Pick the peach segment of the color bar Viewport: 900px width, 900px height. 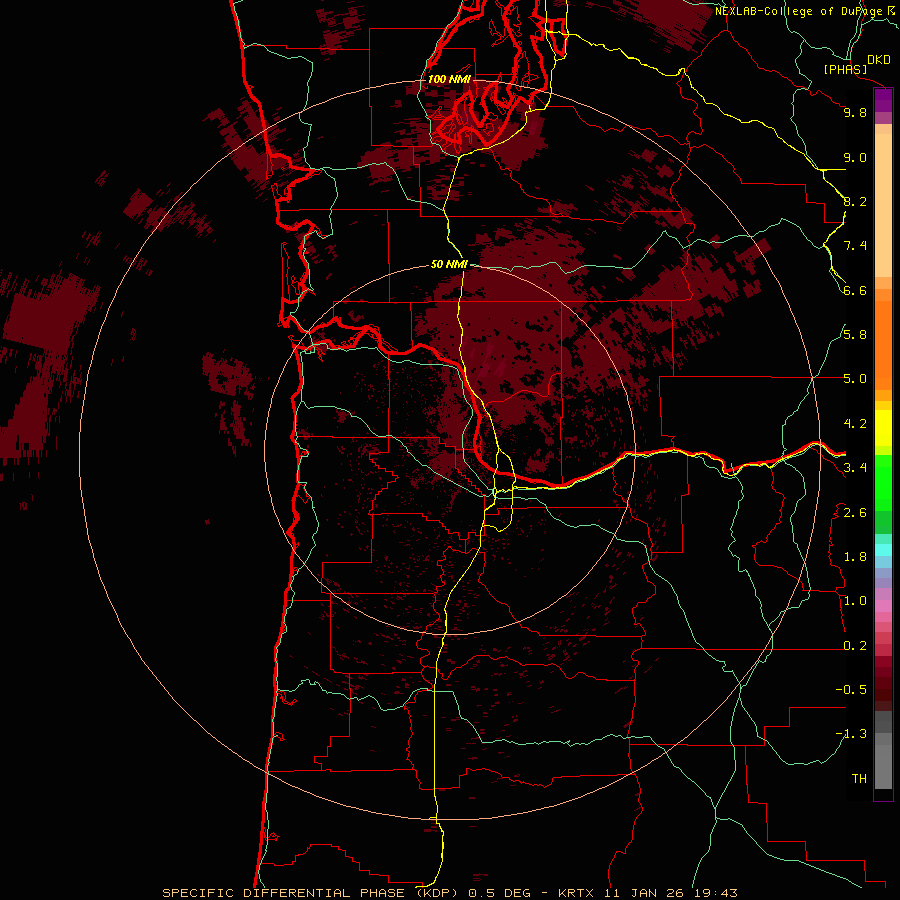click(x=883, y=201)
